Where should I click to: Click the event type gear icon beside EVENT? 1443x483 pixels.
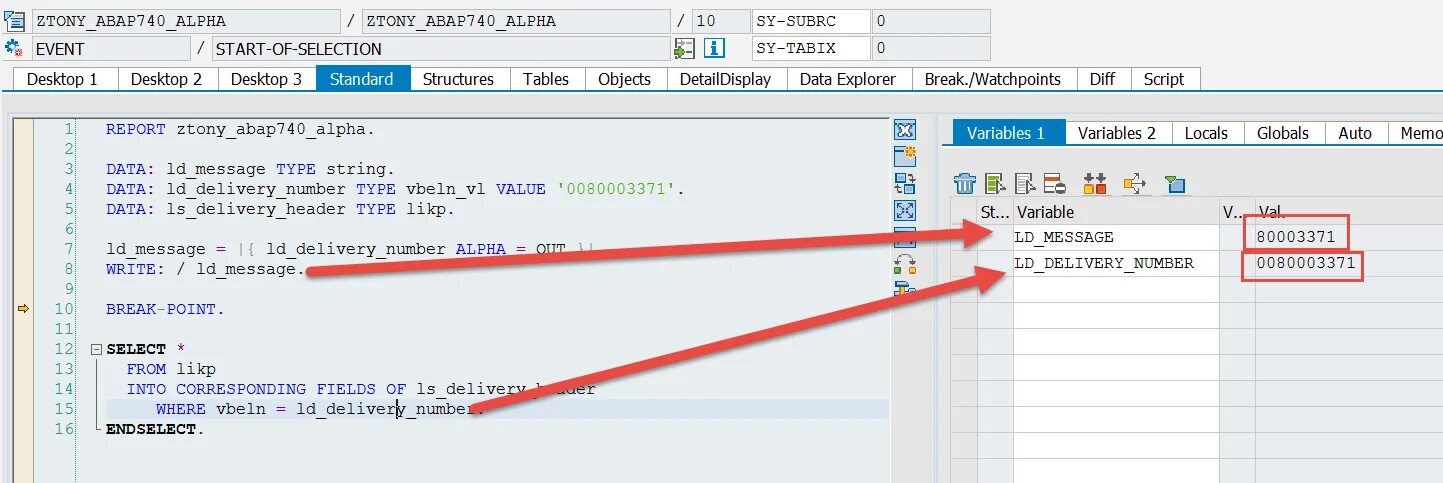[x=14, y=48]
